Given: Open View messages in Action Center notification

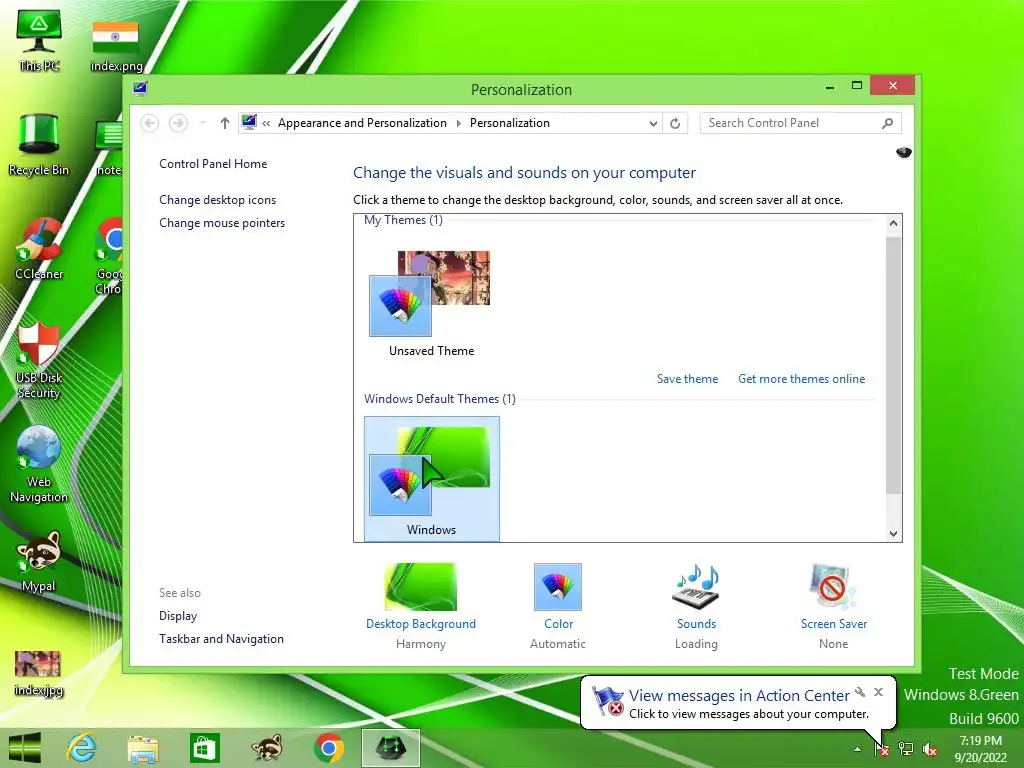Looking at the screenshot, I should coord(739,696).
